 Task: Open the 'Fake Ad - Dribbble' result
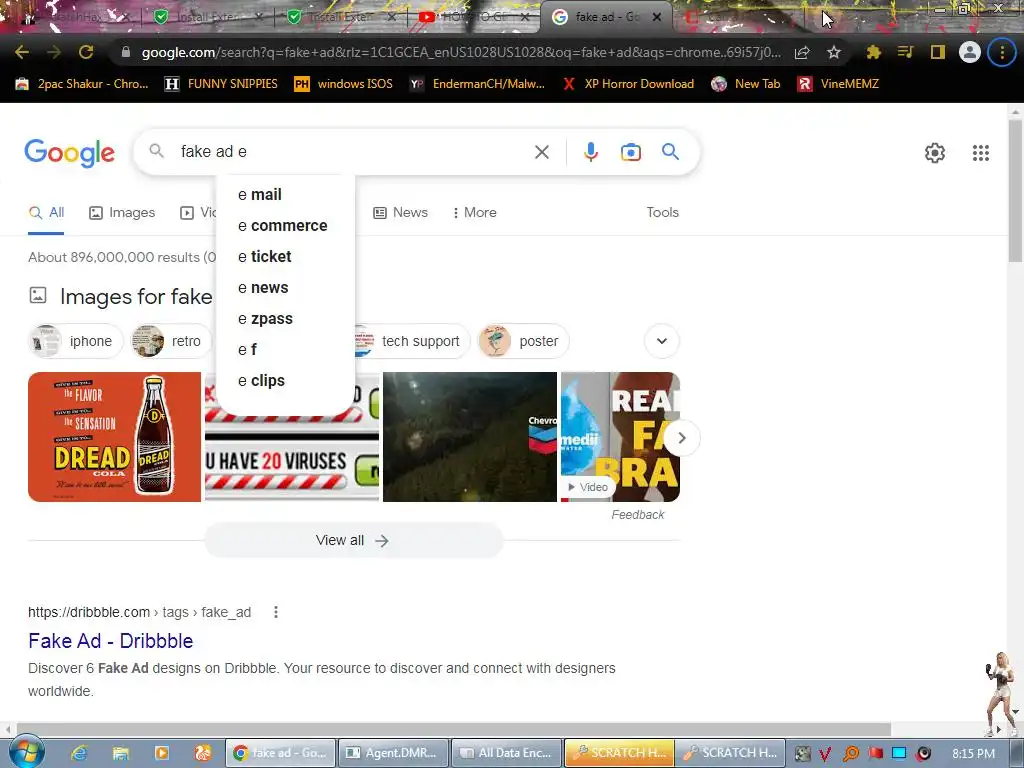(110, 641)
